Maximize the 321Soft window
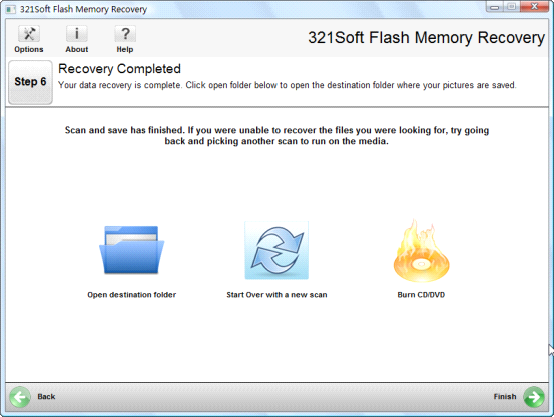554x417 pixels. pyautogui.click(x=511, y=6)
